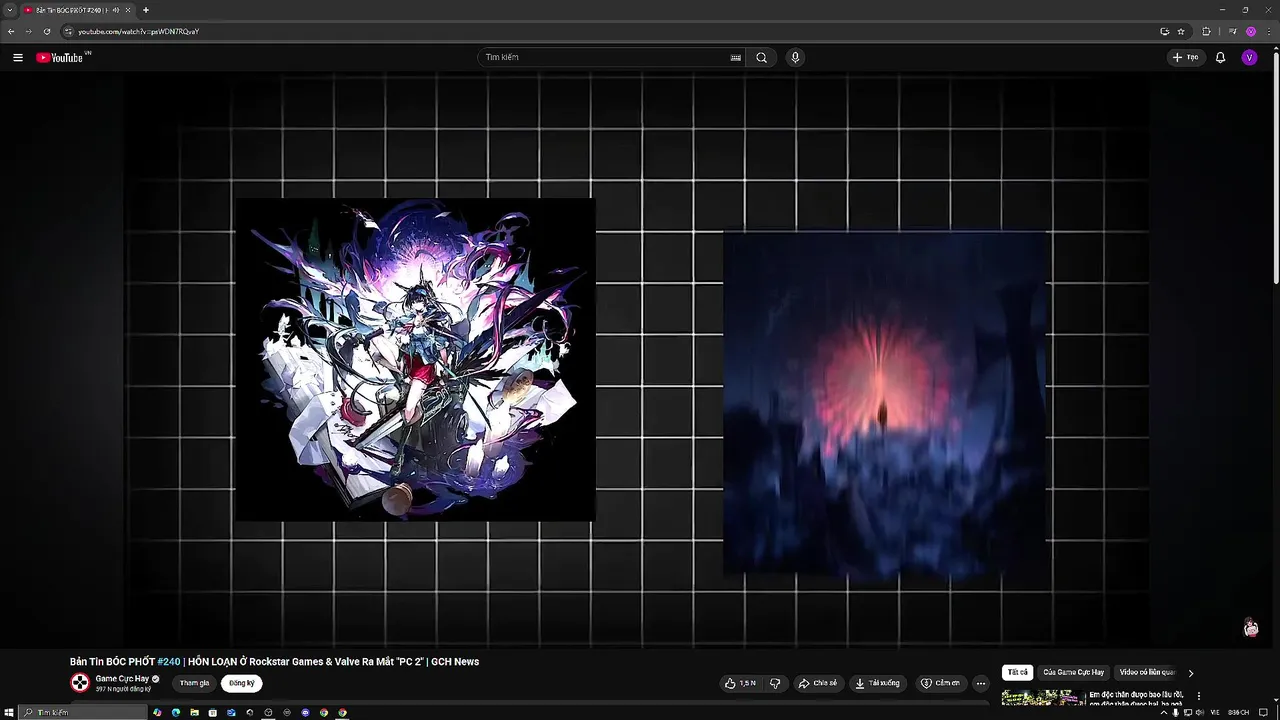Open the Tạo create button
The height and width of the screenshot is (720, 1280).
(1186, 58)
